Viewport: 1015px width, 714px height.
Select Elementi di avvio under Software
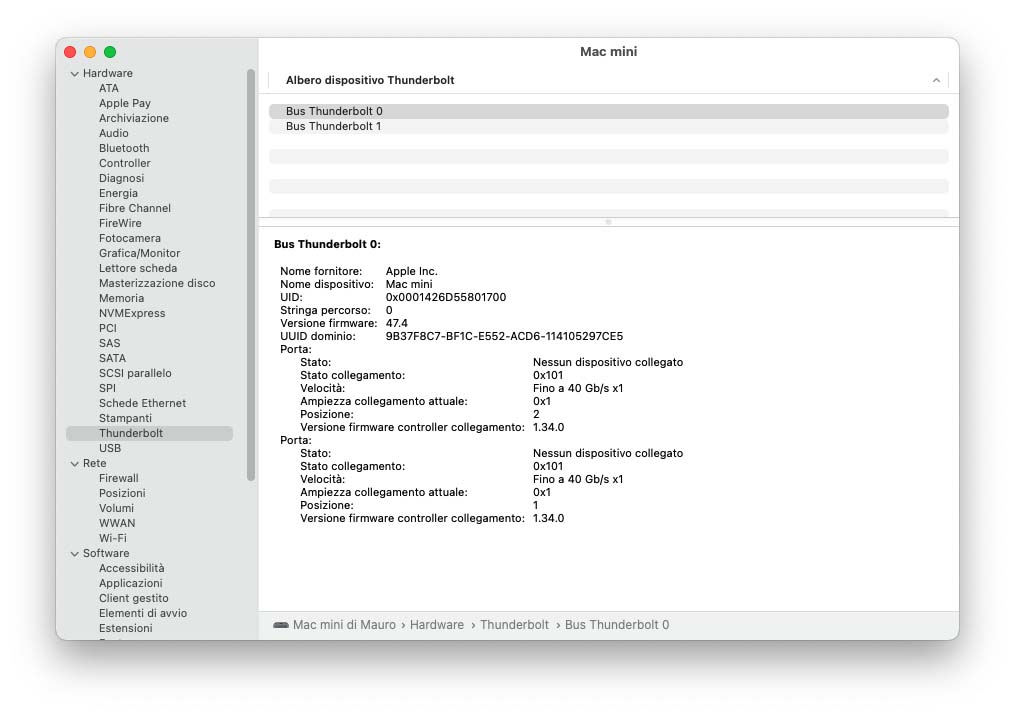[143, 613]
